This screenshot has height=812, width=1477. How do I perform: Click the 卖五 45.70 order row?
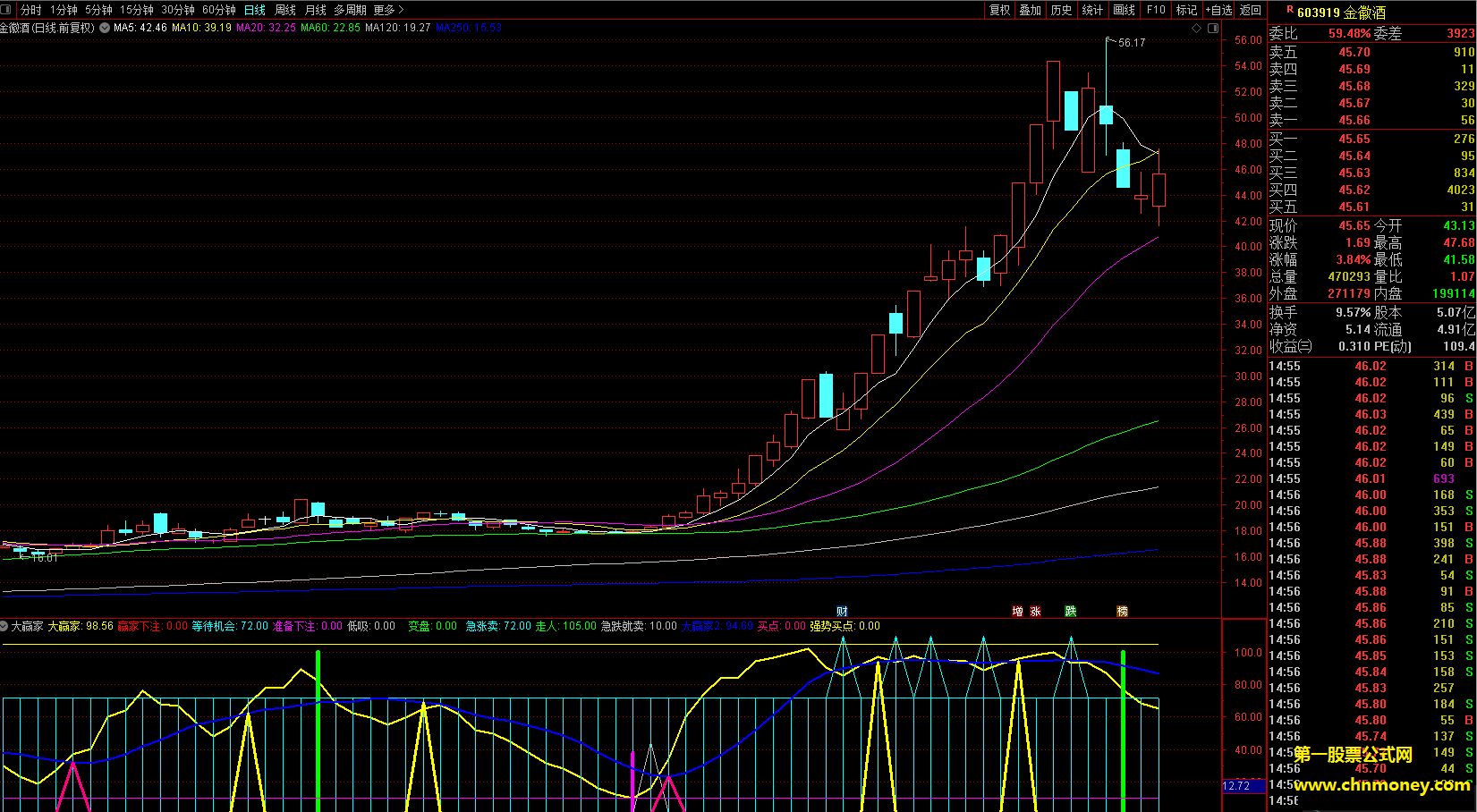1371,52
